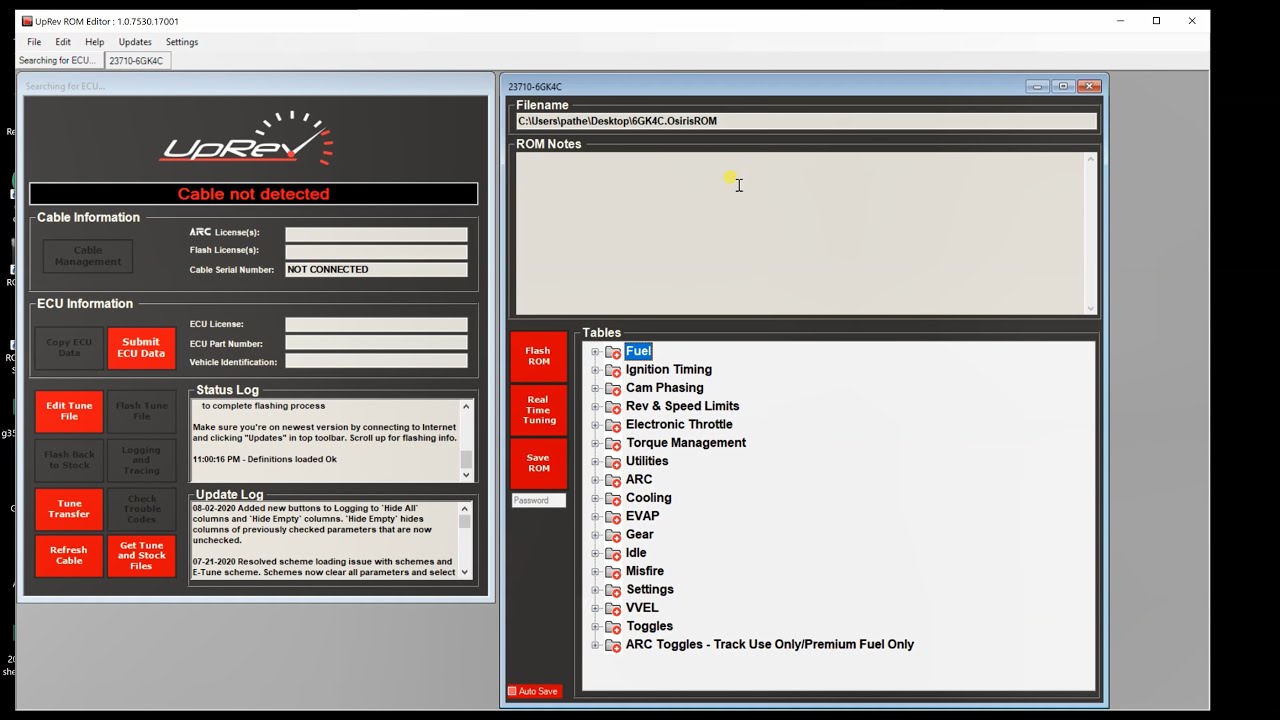Screen dimensions: 1280x720
Task: Click the Rev & Speed Limits folder icon
Action: 613,407
